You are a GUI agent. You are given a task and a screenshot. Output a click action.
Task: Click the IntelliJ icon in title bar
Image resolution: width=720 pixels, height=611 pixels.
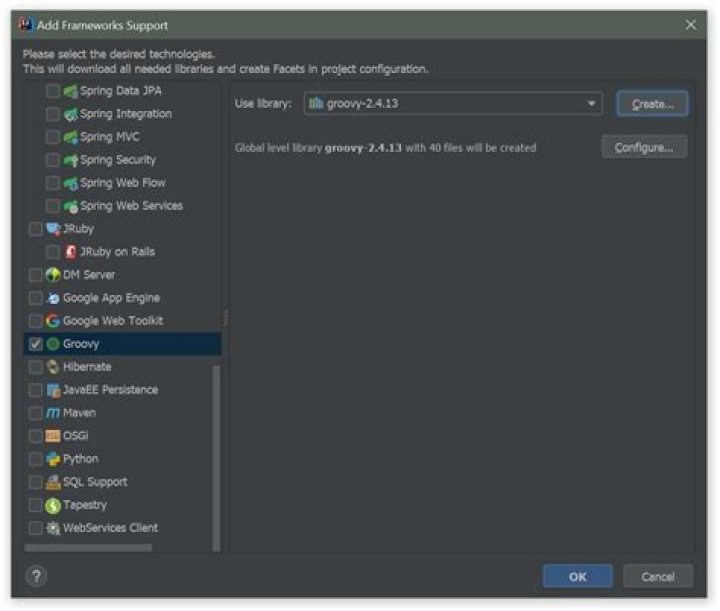(25, 24)
